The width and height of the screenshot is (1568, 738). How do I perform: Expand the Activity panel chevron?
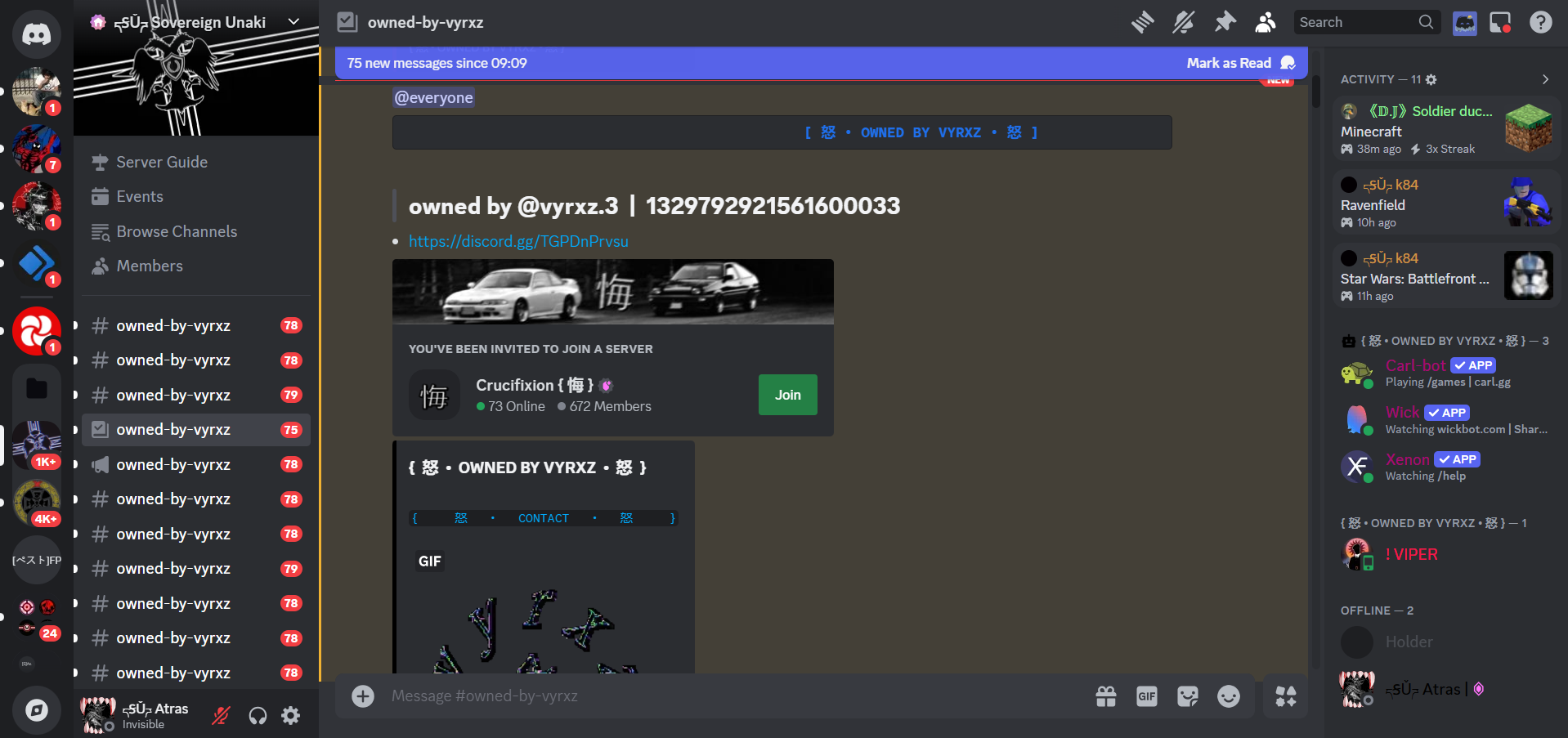1544,79
